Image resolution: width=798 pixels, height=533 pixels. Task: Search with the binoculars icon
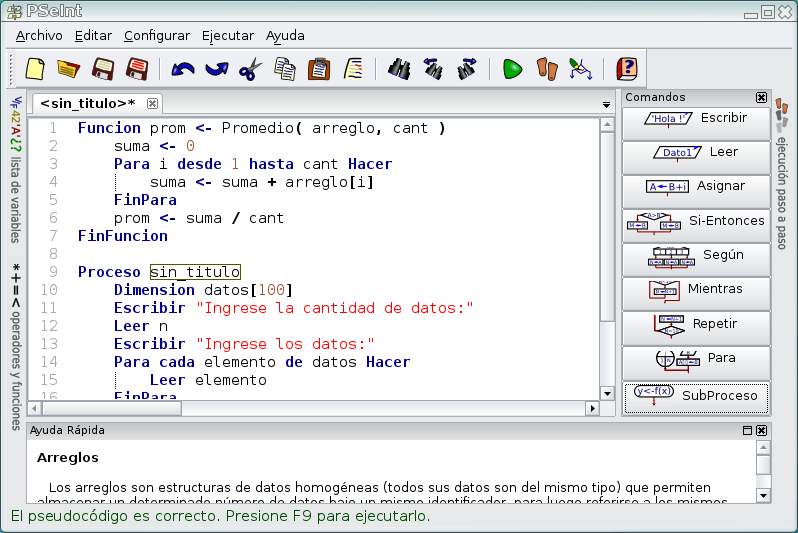point(399,69)
